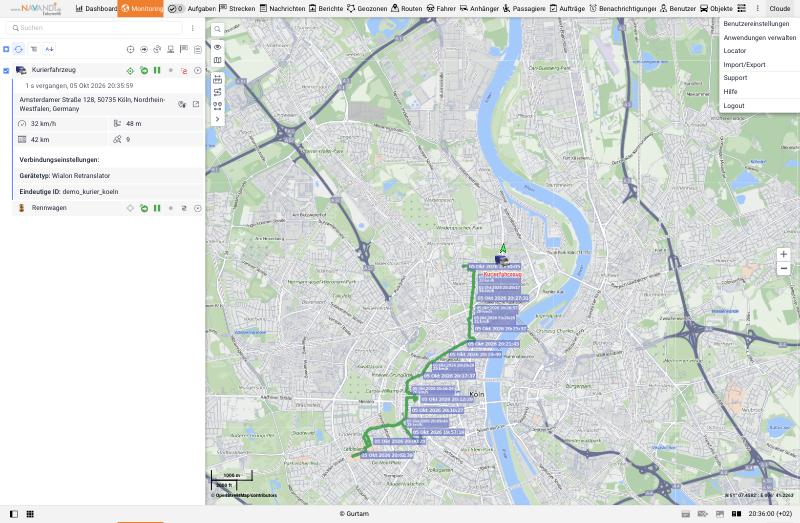Viewport: 800px width, 523px height.
Task: Click Kurierfahrzeug green movement status icon
Action: coord(144,71)
